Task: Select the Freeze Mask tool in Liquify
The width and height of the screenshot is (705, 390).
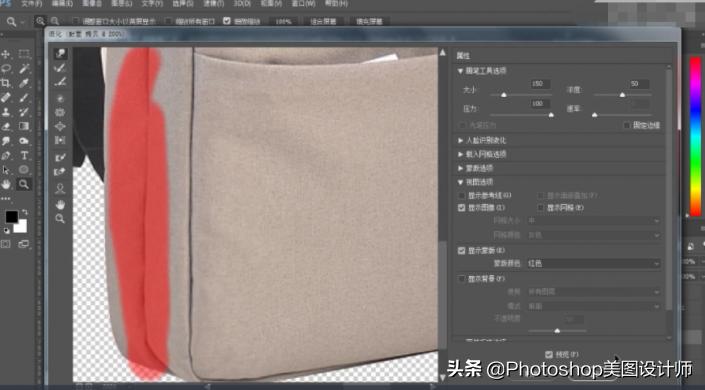Action: [x=60, y=157]
